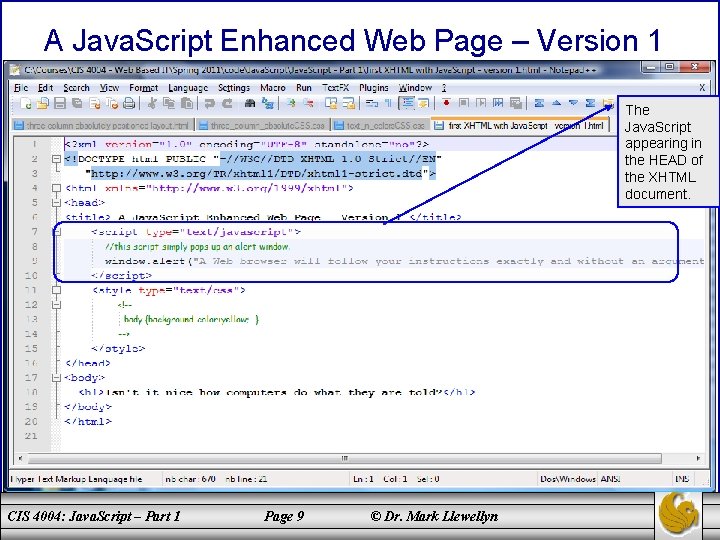Screen dimensions: 720x540
Task: Click the Close All toolbar icon
Action: pyautogui.click(x=112, y=103)
